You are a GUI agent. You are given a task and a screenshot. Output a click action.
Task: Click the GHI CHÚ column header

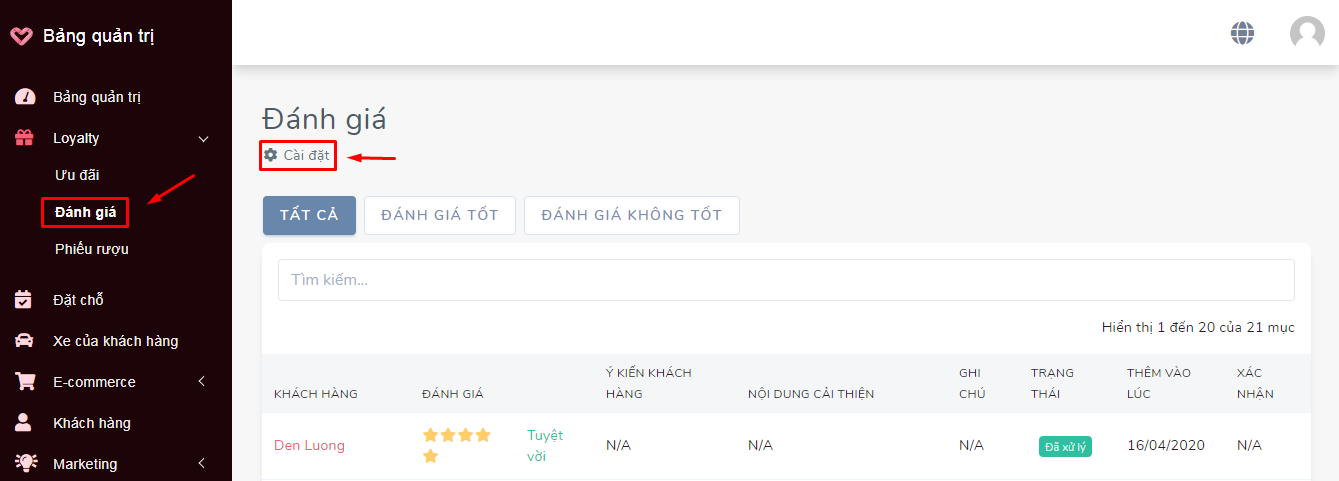[x=972, y=383]
